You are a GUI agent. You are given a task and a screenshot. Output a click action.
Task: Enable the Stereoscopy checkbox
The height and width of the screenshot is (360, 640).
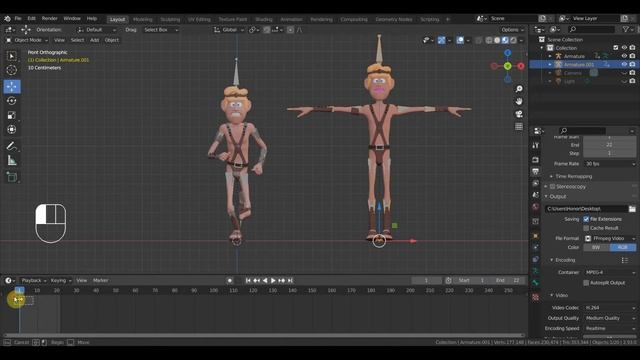552,187
